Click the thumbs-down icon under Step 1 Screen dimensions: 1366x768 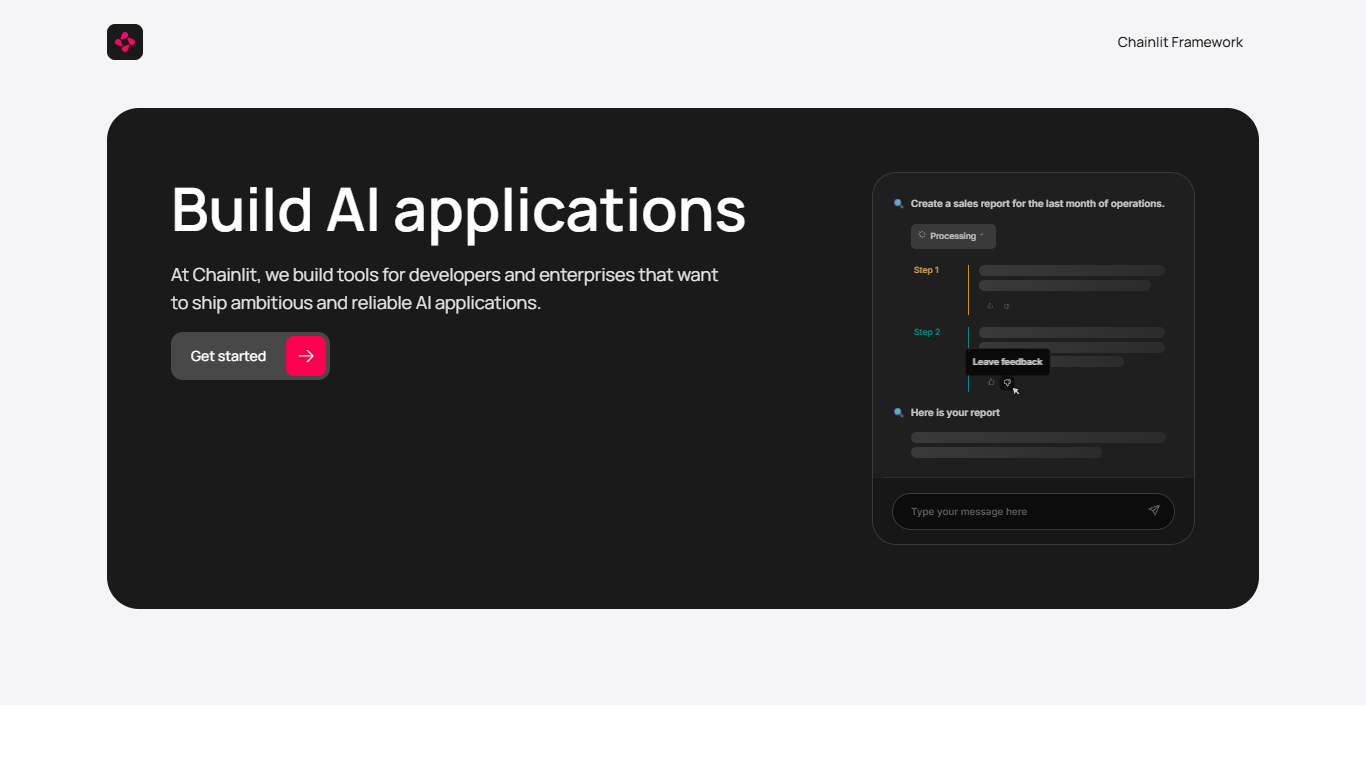coord(1006,306)
